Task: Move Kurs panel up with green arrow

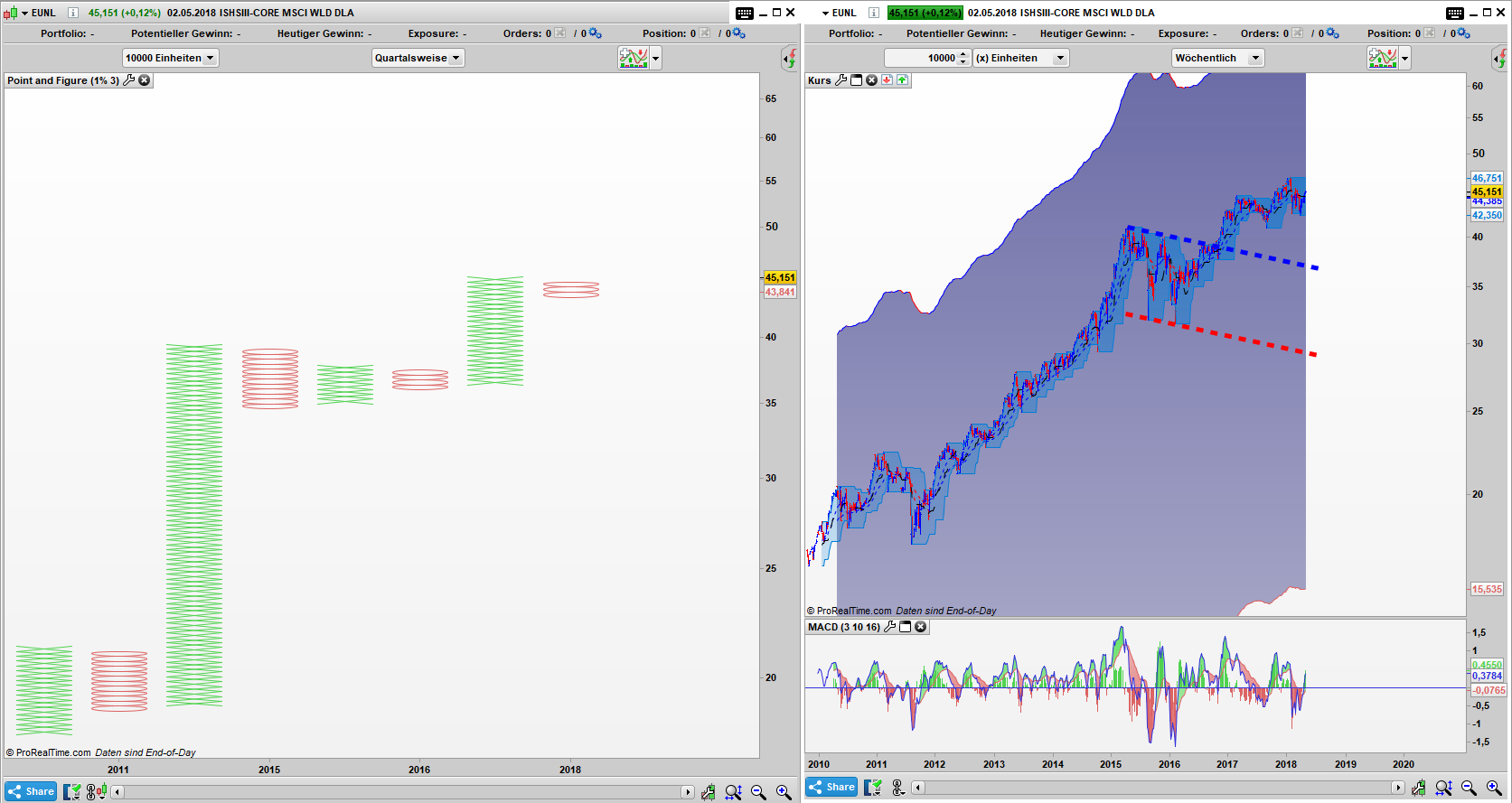Action: [x=903, y=80]
